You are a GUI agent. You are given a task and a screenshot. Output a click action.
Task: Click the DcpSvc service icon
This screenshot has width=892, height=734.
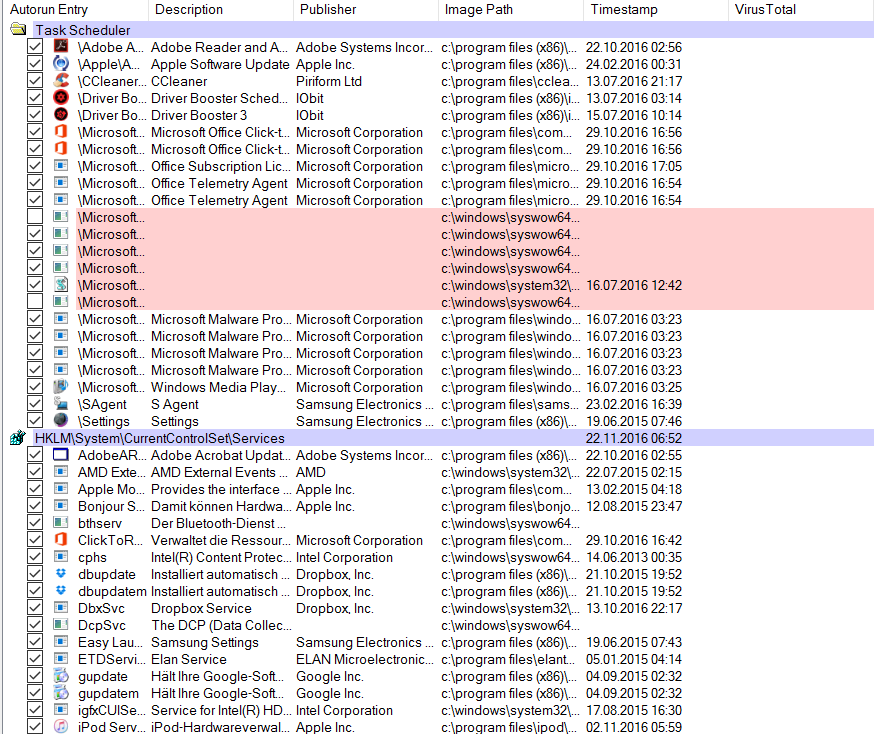(61, 625)
